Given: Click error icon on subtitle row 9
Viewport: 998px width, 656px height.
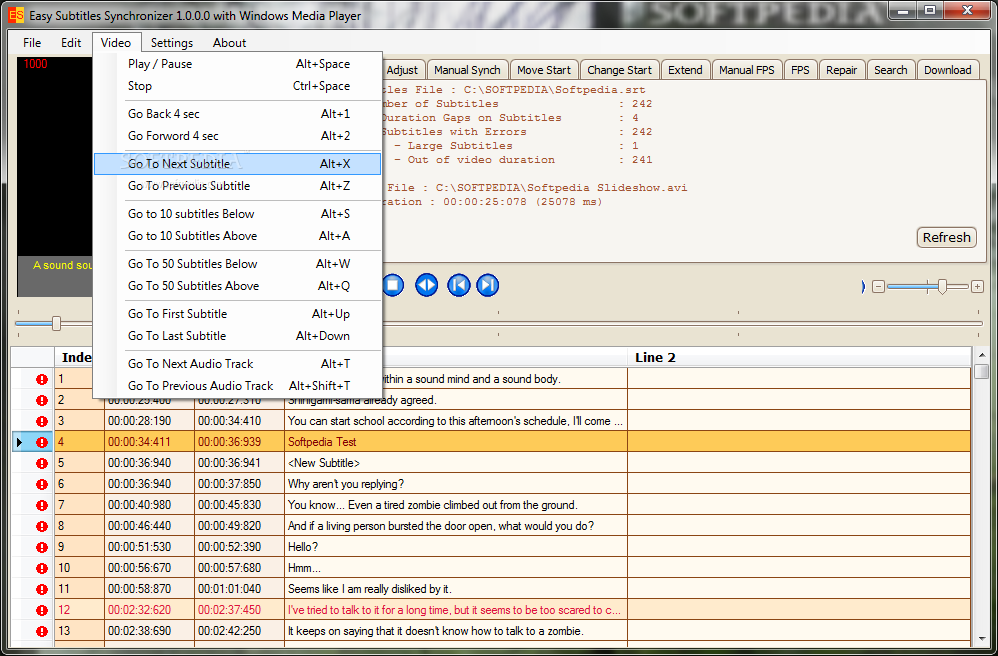Looking at the screenshot, I should 42,547.
